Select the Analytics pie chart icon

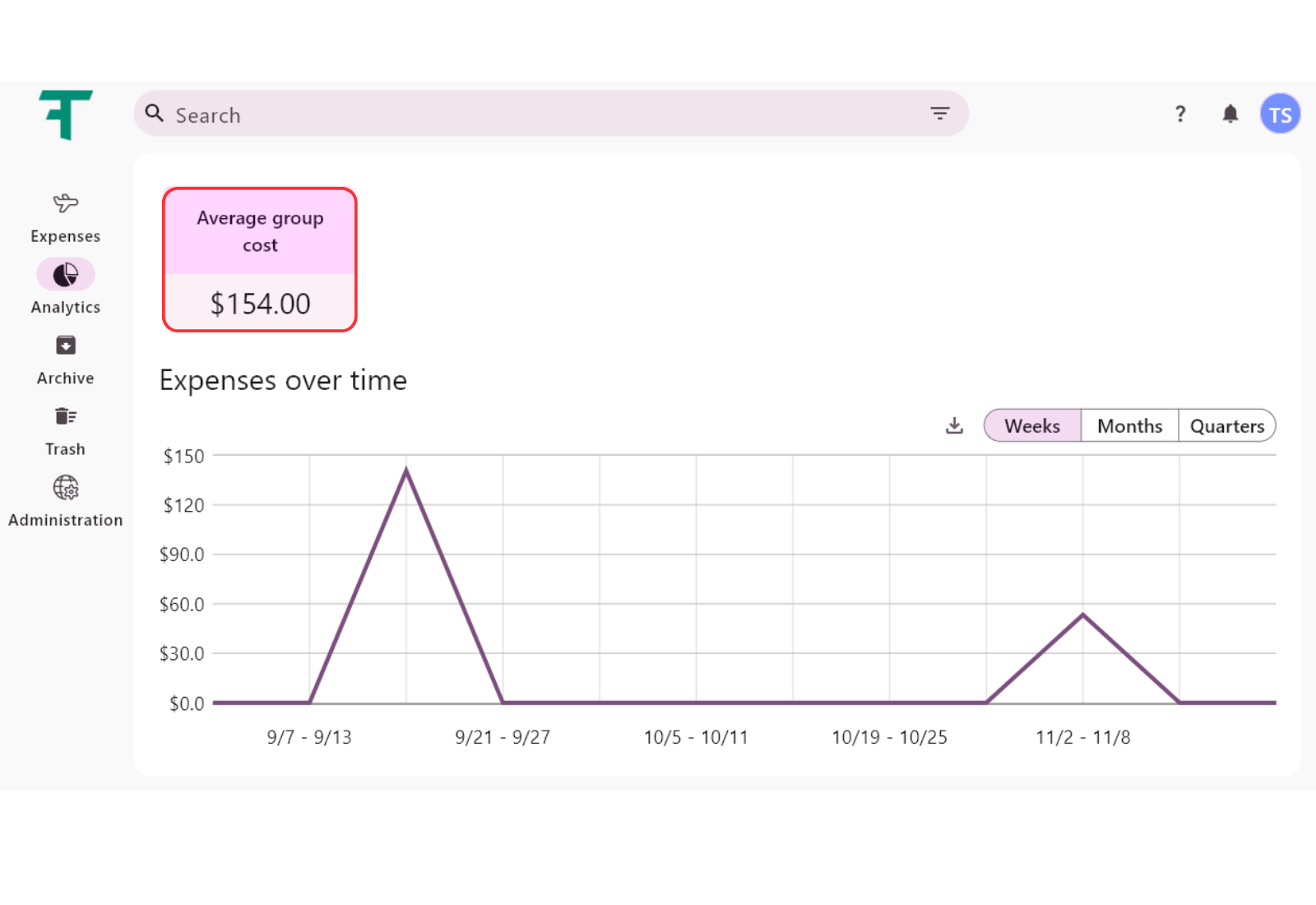pyautogui.click(x=65, y=275)
